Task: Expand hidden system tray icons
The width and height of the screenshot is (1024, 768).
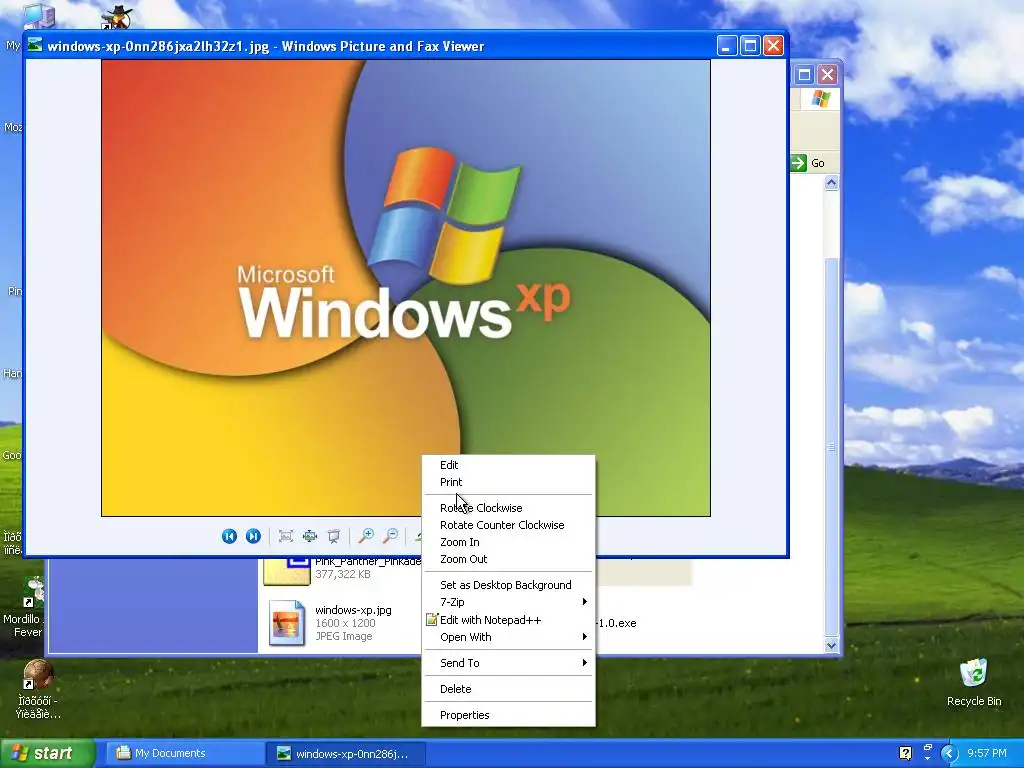Action: click(x=949, y=753)
